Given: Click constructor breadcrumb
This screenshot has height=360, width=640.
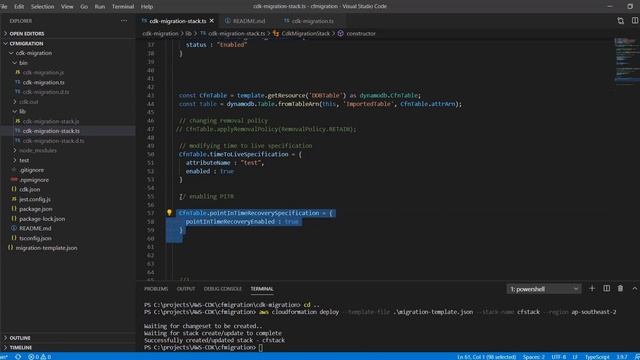Looking at the screenshot, I should point(361,33).
